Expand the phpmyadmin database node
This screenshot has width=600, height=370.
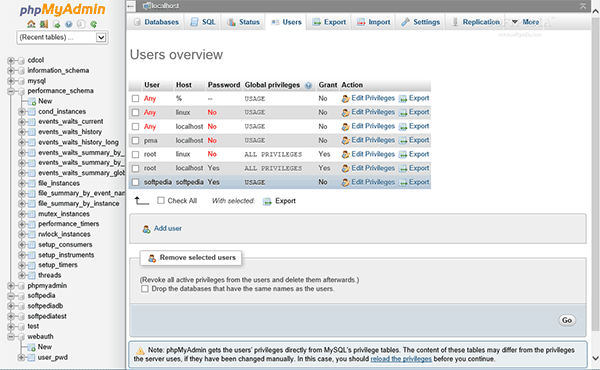[x=11, y=285]
